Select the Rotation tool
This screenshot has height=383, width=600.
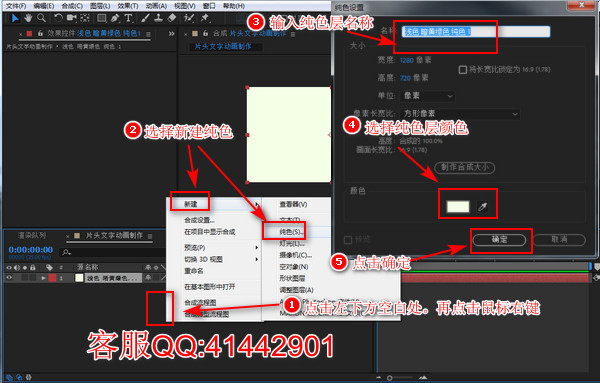click(58, 18)
